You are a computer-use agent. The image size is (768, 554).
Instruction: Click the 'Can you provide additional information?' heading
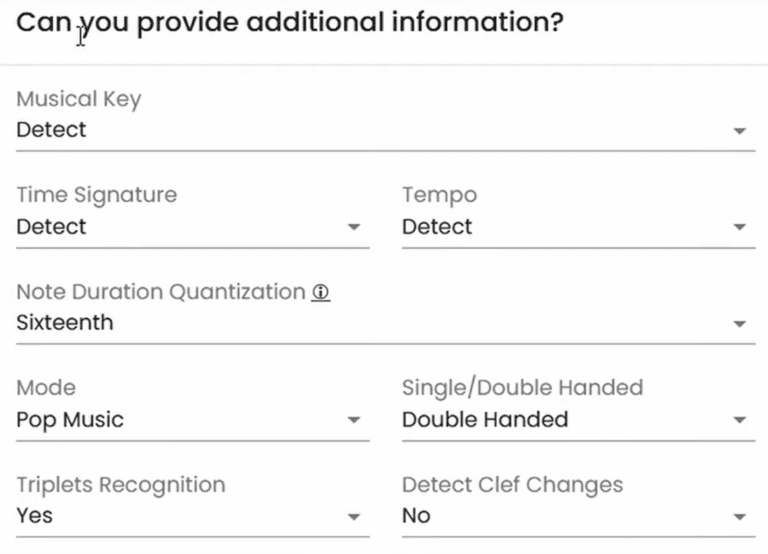[x=290, y=23]
